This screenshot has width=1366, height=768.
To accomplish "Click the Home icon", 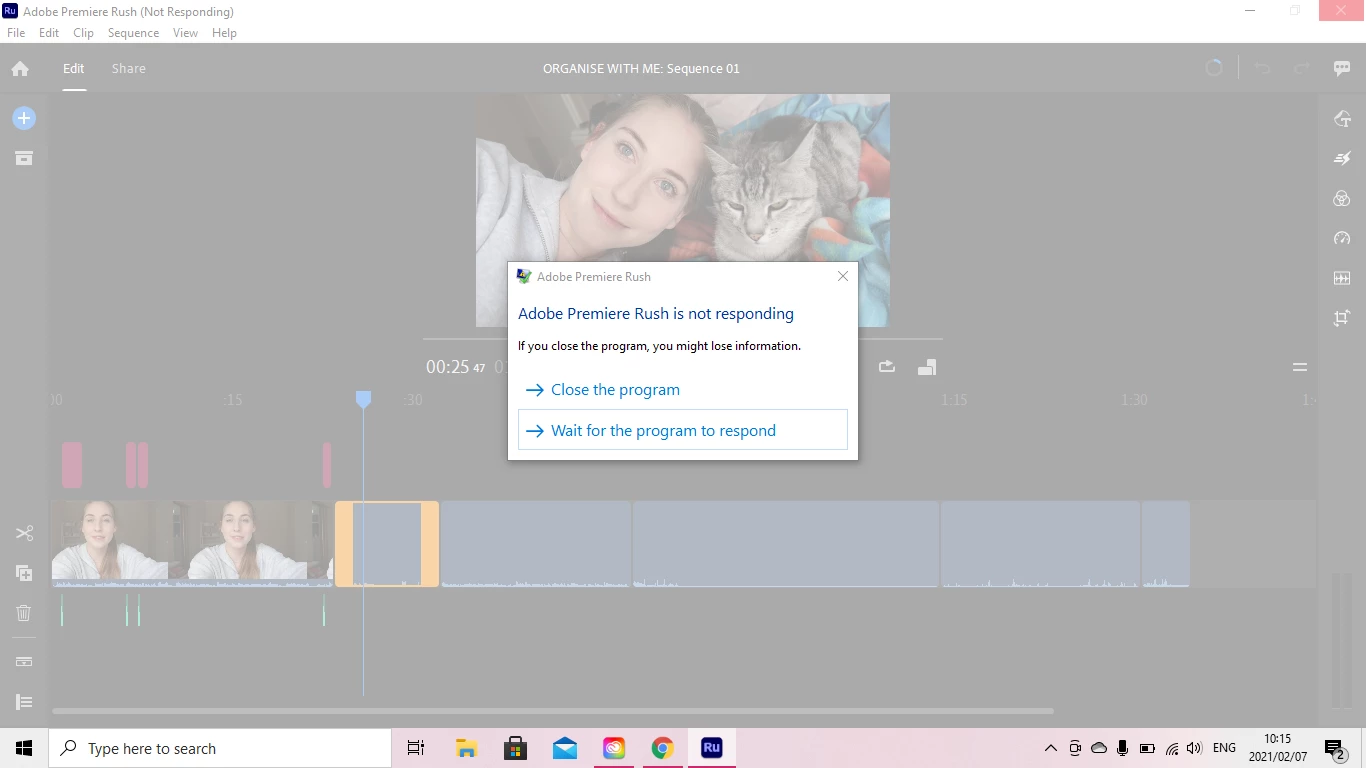I will [x=20, y=69].
